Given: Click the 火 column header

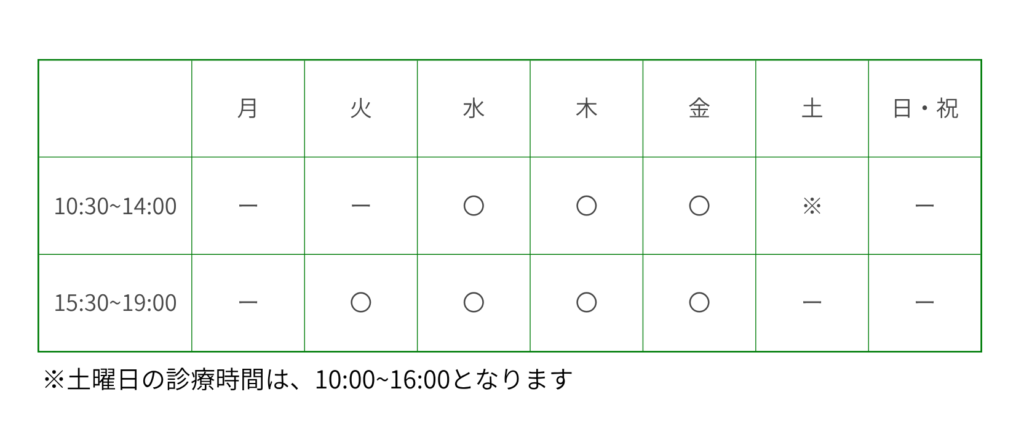Looking at the screenshot, I should [x=361, y=109].
